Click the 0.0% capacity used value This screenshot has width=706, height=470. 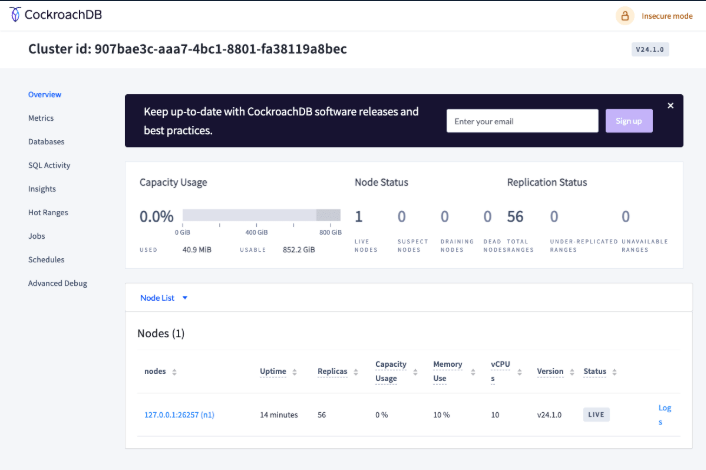pos(156,217)
